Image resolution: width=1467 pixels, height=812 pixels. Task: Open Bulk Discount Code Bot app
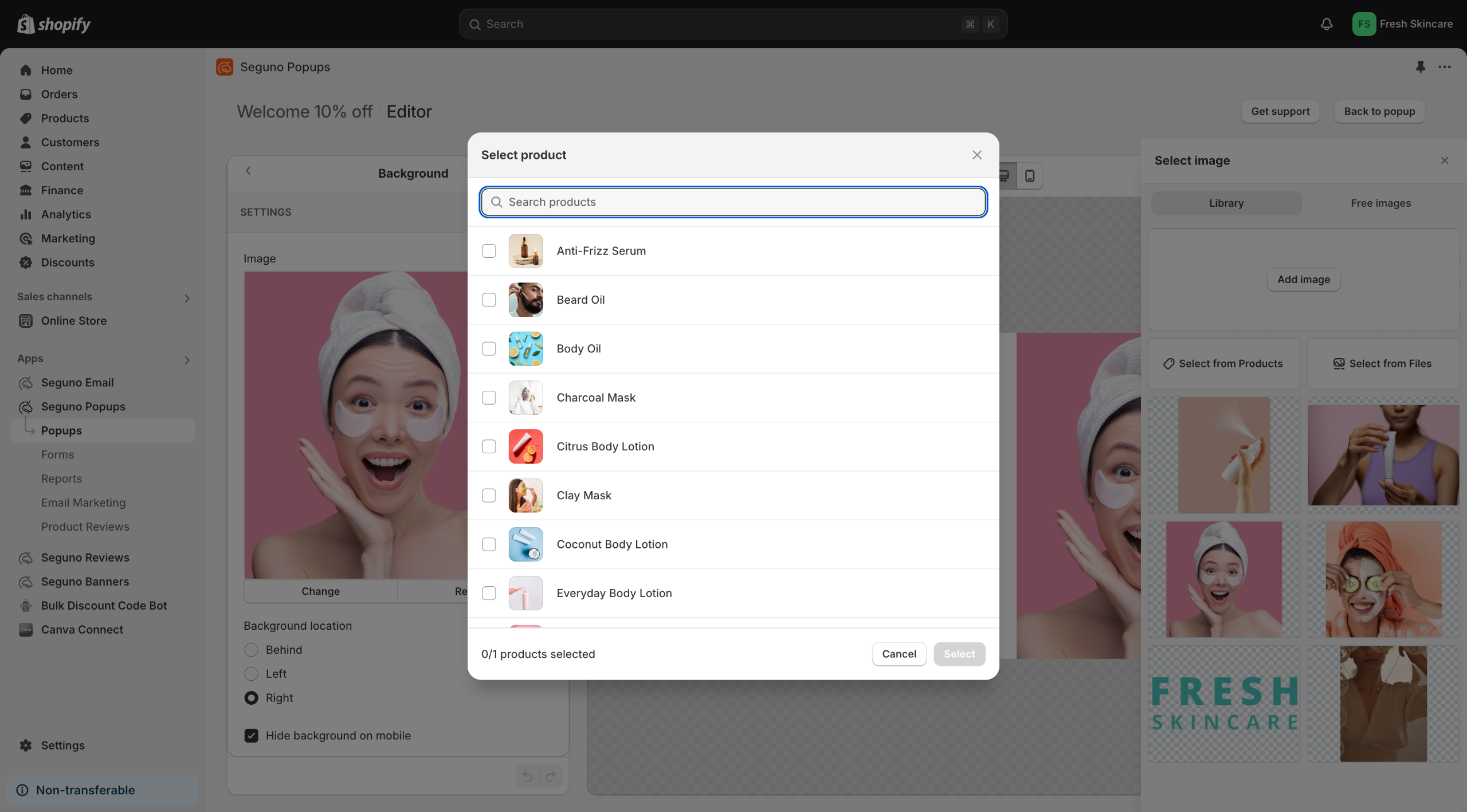pos(104,606)
